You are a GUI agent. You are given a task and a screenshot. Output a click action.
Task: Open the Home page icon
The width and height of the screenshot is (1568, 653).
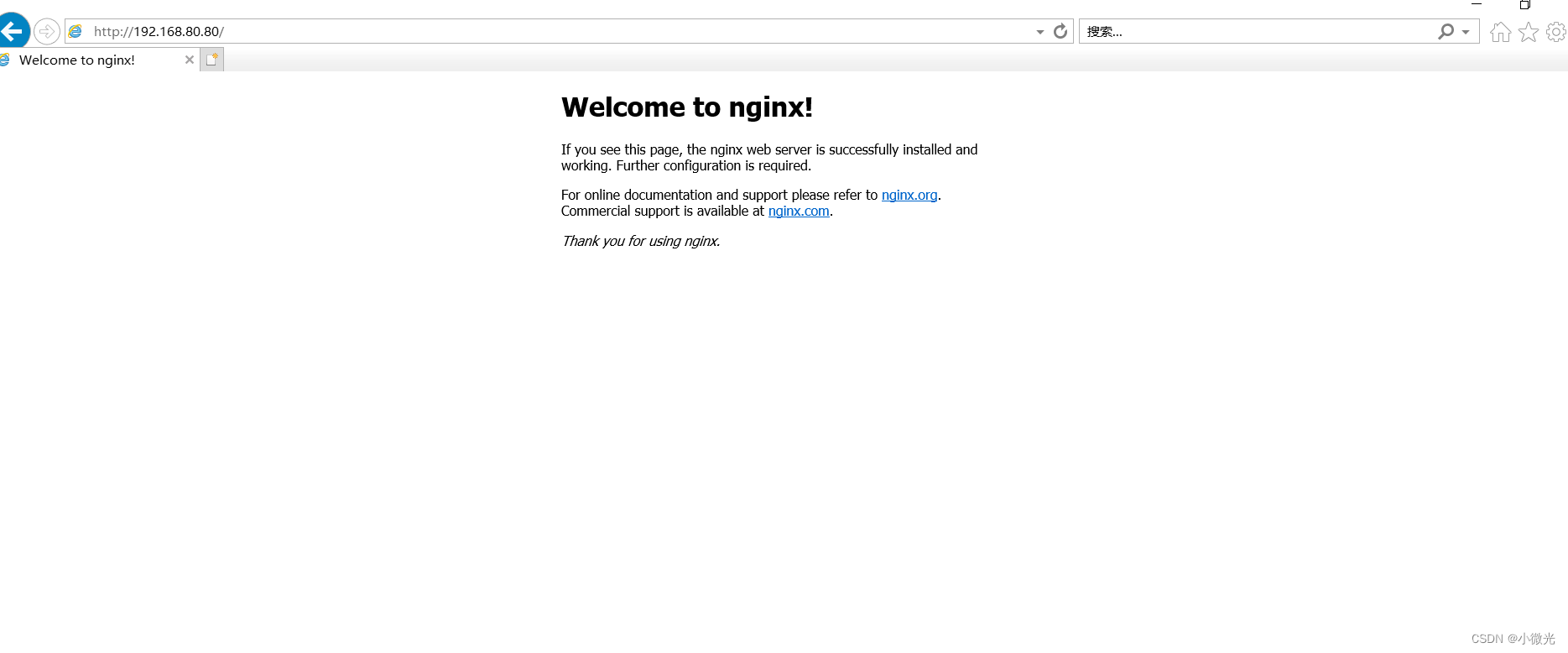(x=1501, y=32)
